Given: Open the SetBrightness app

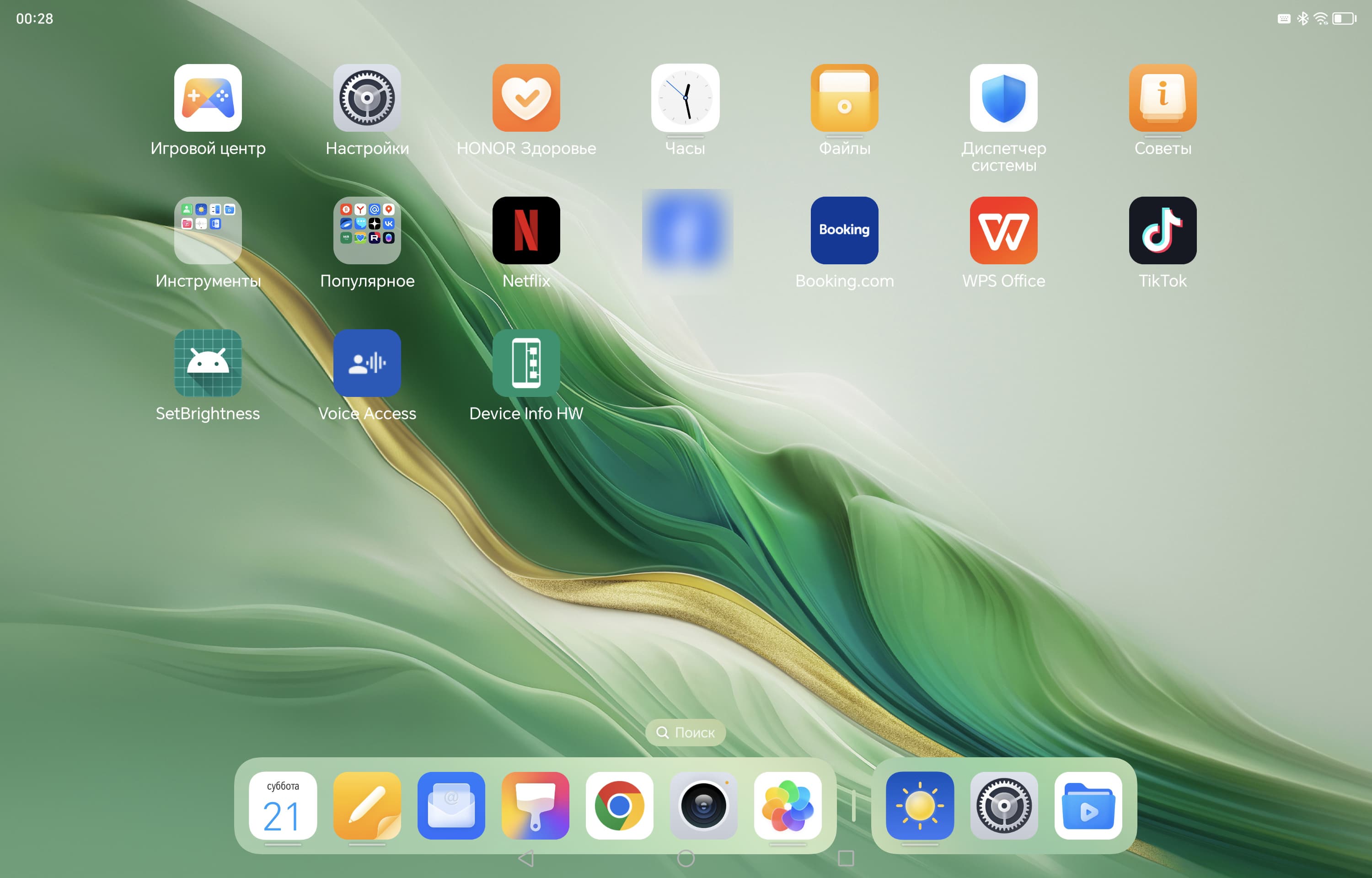Looking at the screenshot, I should pyautogui.click(x=208, y=363).
